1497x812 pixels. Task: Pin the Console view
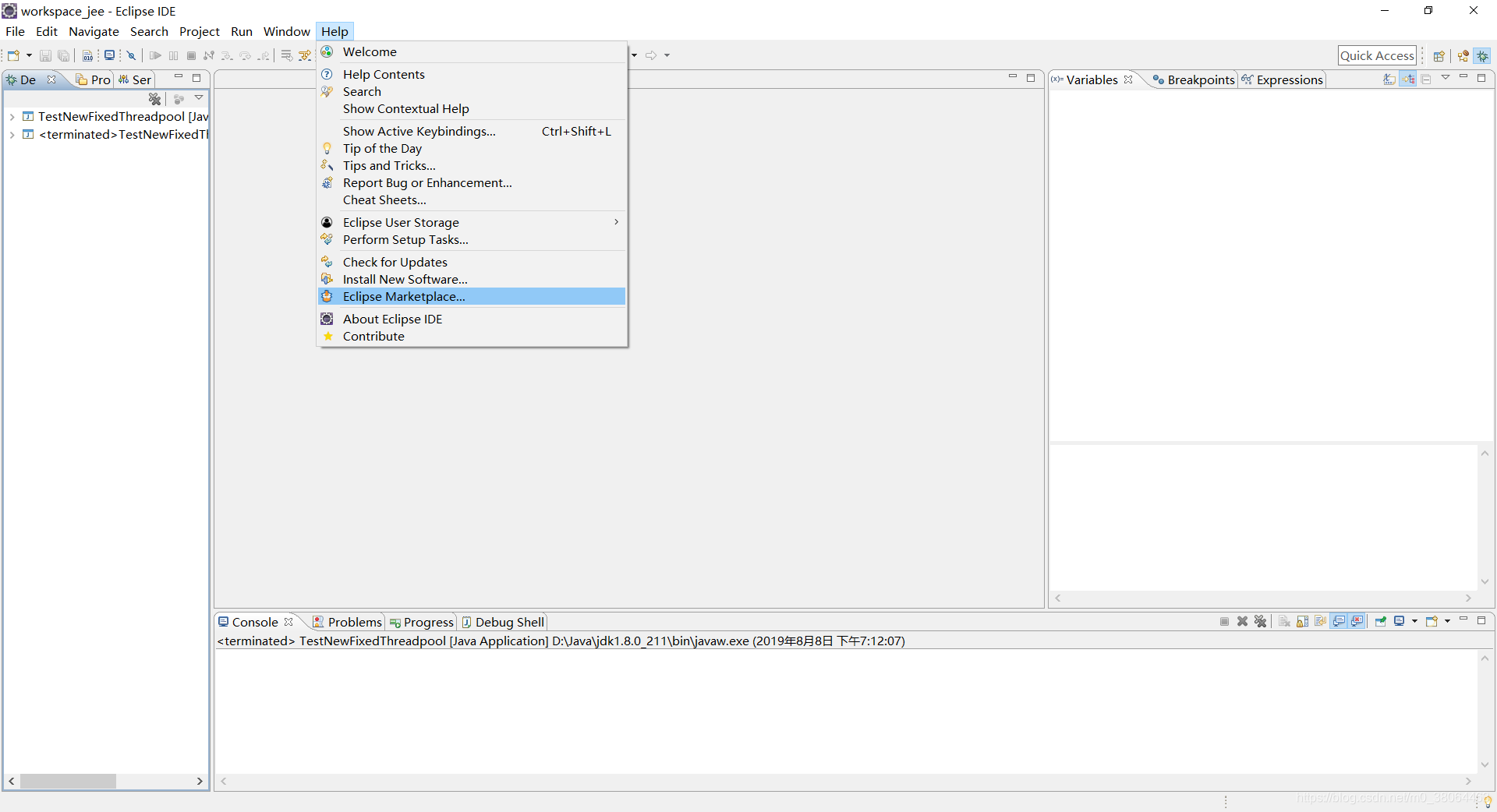pos(1380,621)
